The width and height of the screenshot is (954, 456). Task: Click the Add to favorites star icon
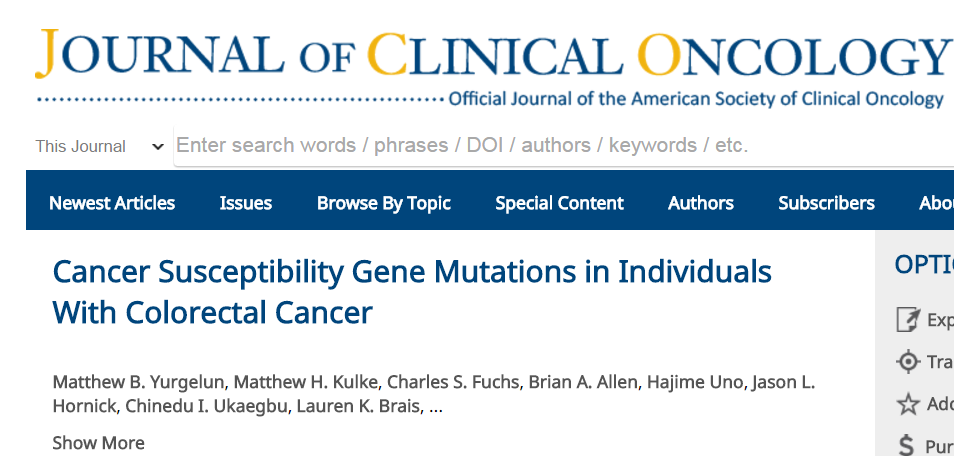tap(908, 404)
